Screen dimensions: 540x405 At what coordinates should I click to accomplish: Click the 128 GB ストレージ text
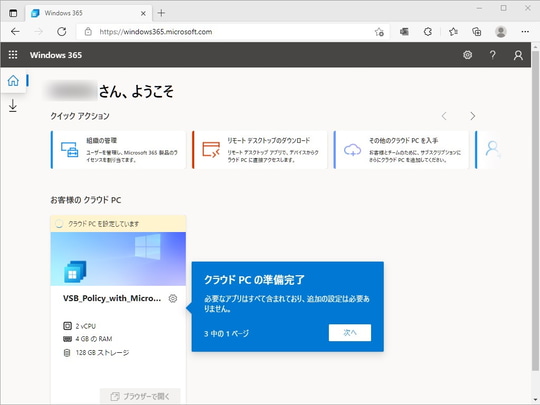pyautogui.click(x=102, y=352)
